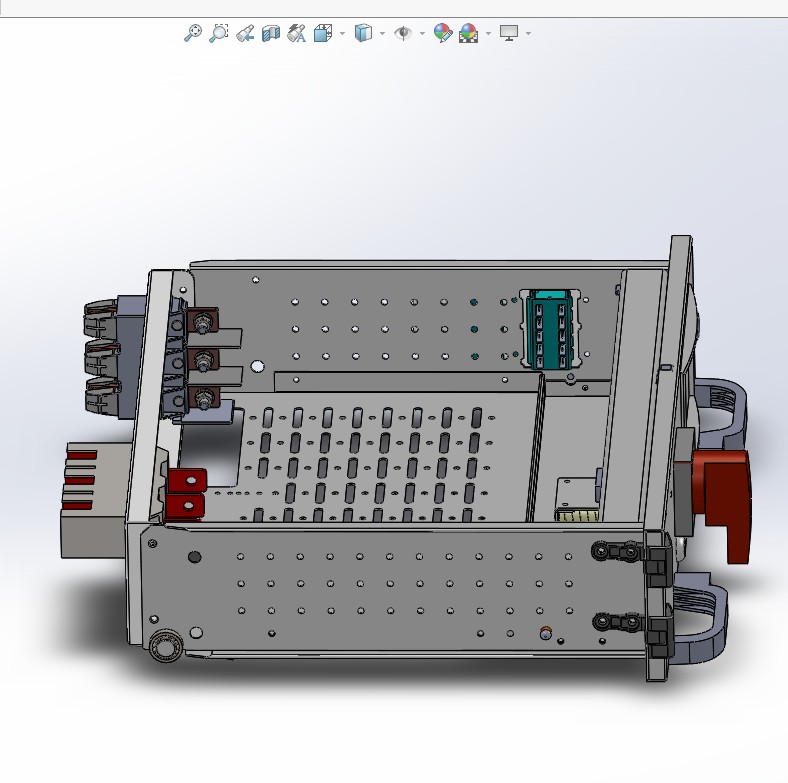
Task: Select the teal connector block in the chassis
Action: pos(550,329)
